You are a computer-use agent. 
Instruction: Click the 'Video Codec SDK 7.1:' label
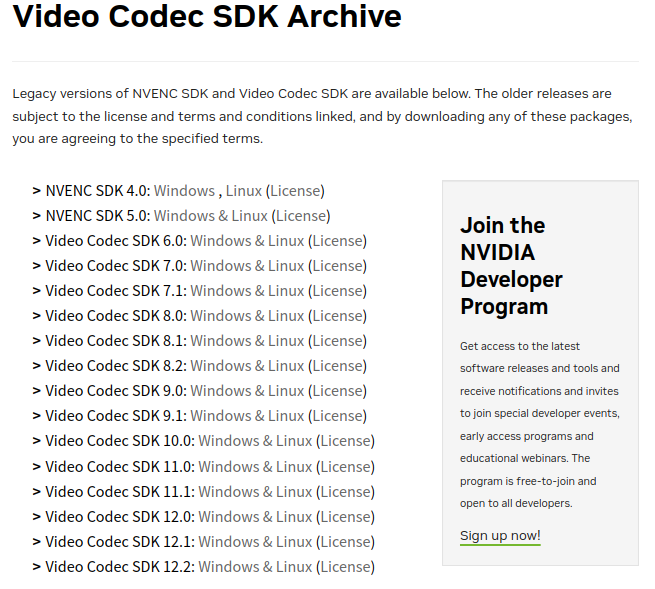(x=116, y=291)
